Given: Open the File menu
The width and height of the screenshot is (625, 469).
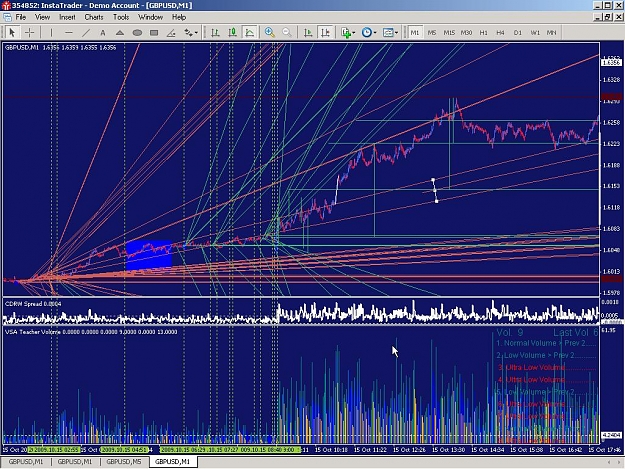Looking at the screenshot, I should (x=21, y=17).
